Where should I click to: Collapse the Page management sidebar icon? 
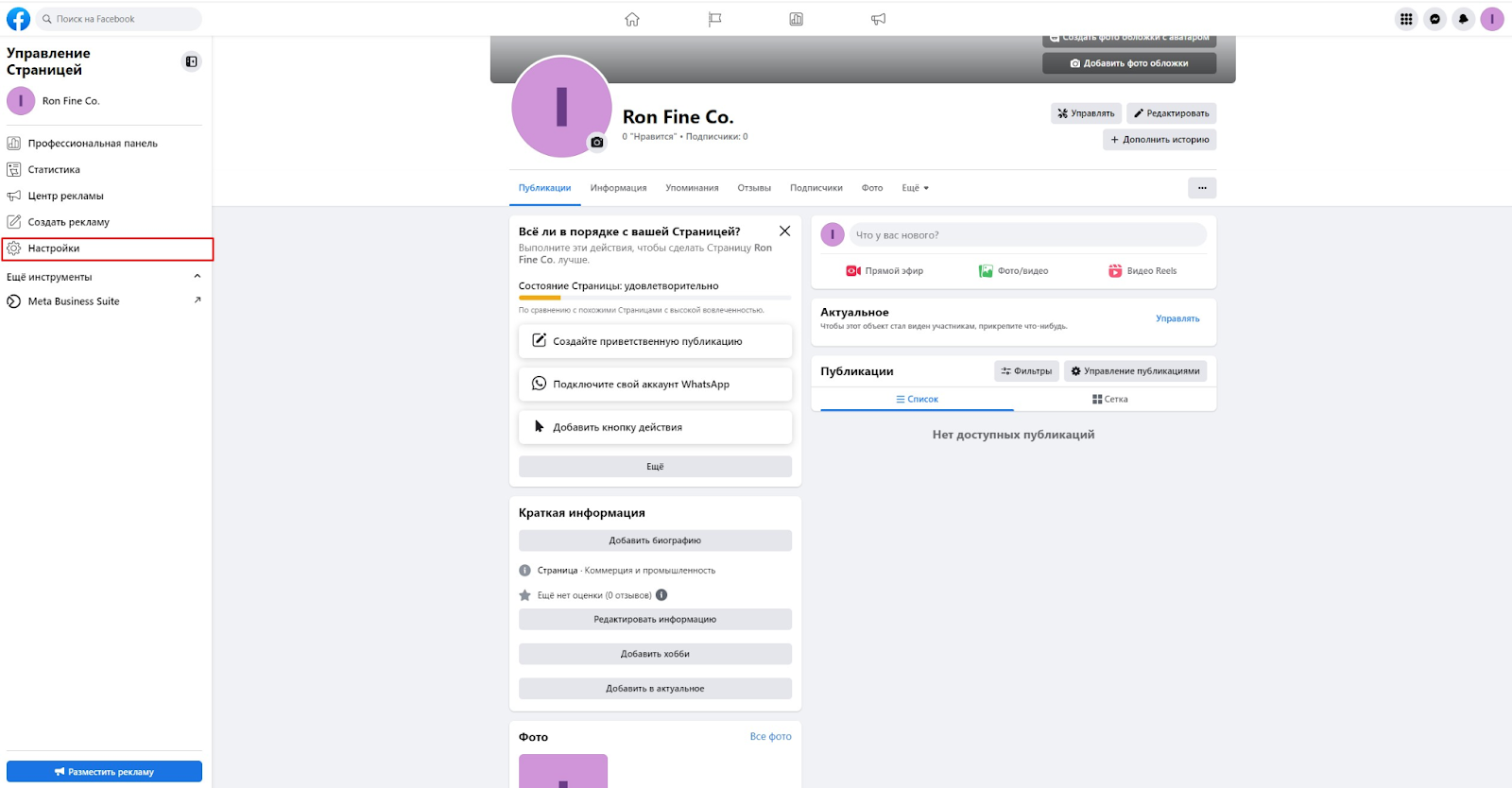click(x=191, y=61)
